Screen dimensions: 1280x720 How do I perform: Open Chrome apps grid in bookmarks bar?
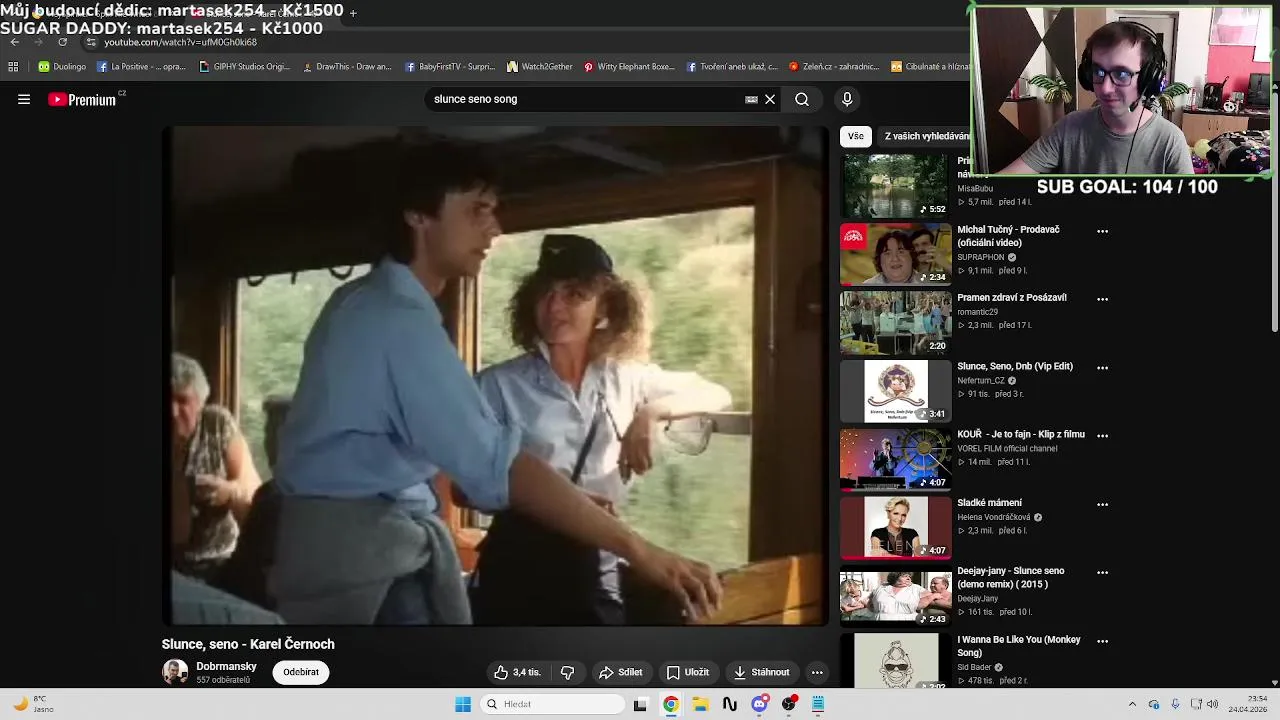pos(13,67)
